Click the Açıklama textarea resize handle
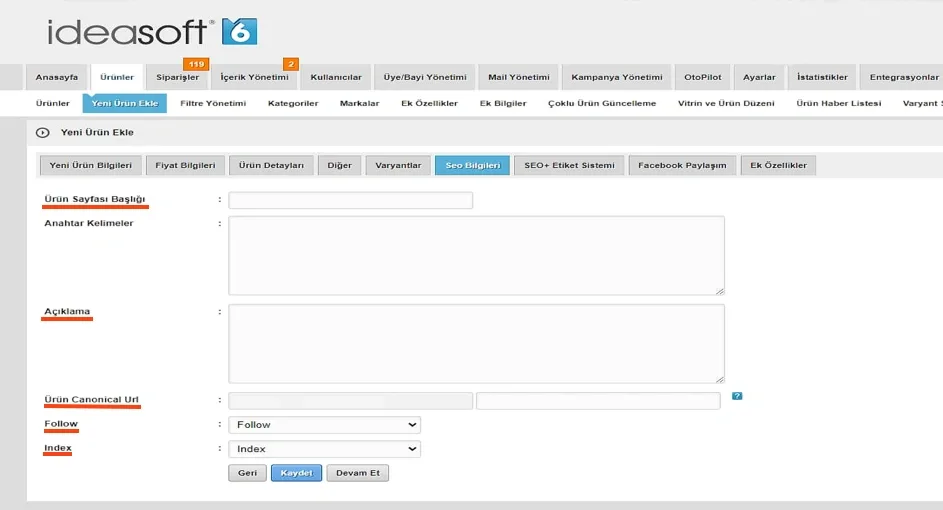 [x=720, y=379]
